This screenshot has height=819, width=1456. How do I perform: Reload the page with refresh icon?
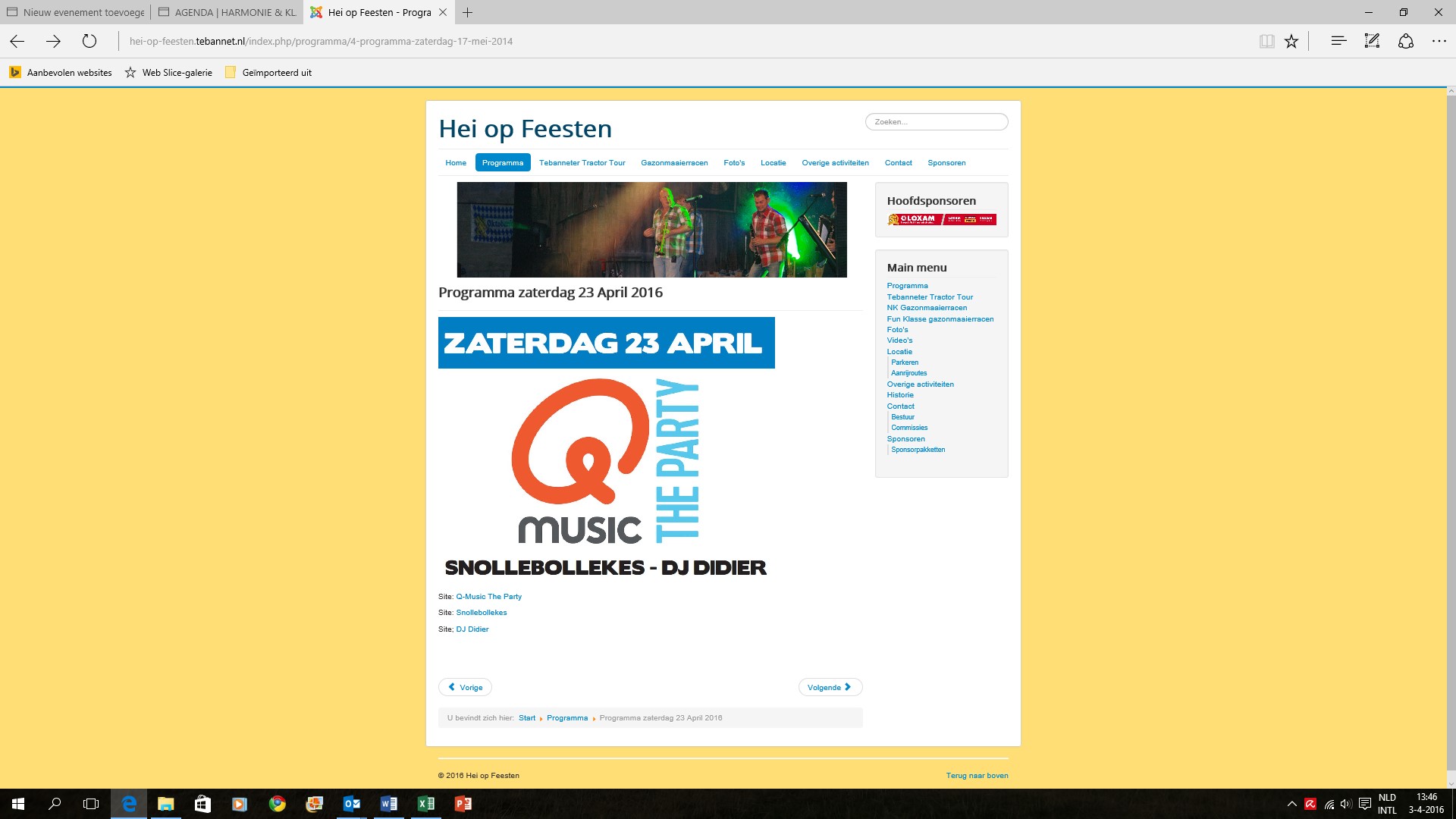[x=89, y=41]
